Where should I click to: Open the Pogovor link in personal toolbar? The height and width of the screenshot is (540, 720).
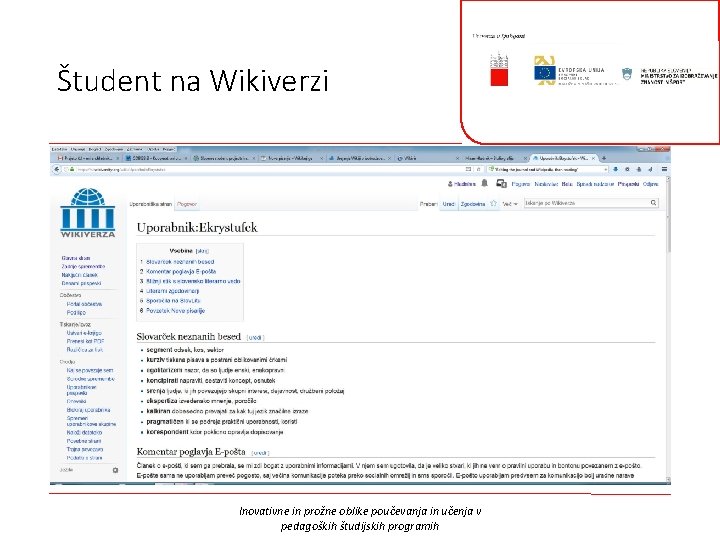point(521,184)
